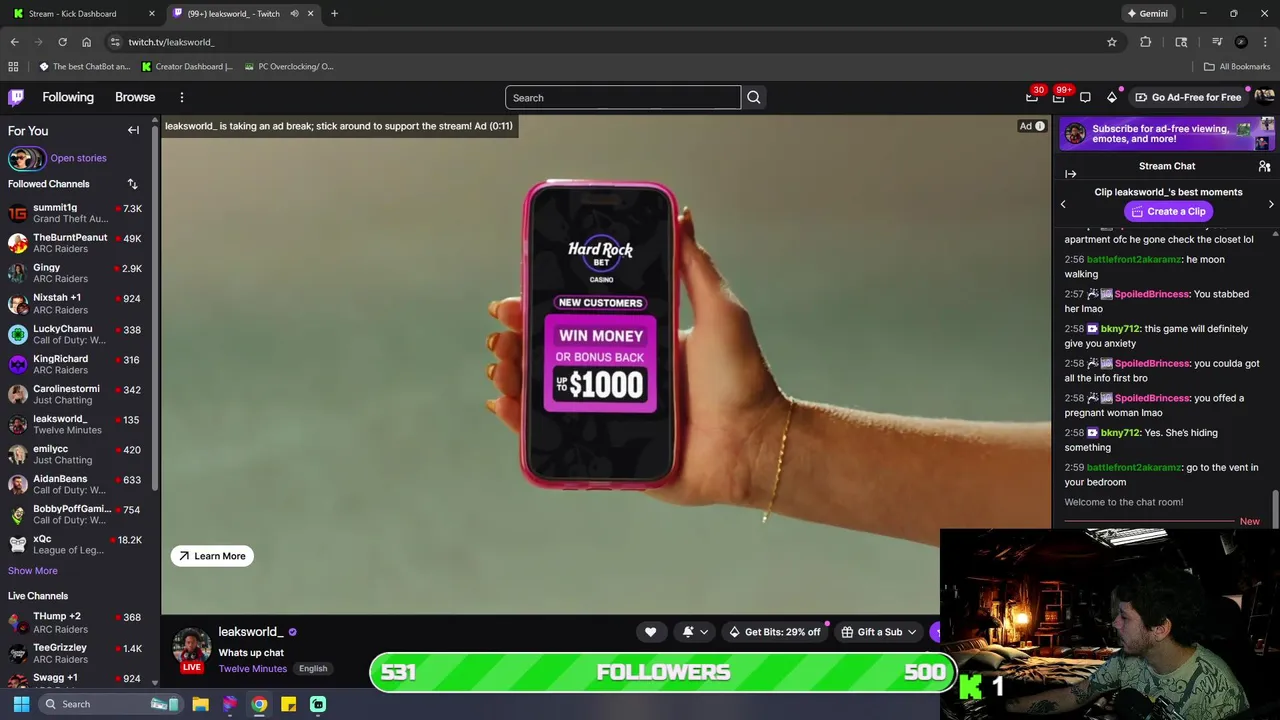Click the English language tag
The width and height of the screenshot is (1280, 720).
313,669
